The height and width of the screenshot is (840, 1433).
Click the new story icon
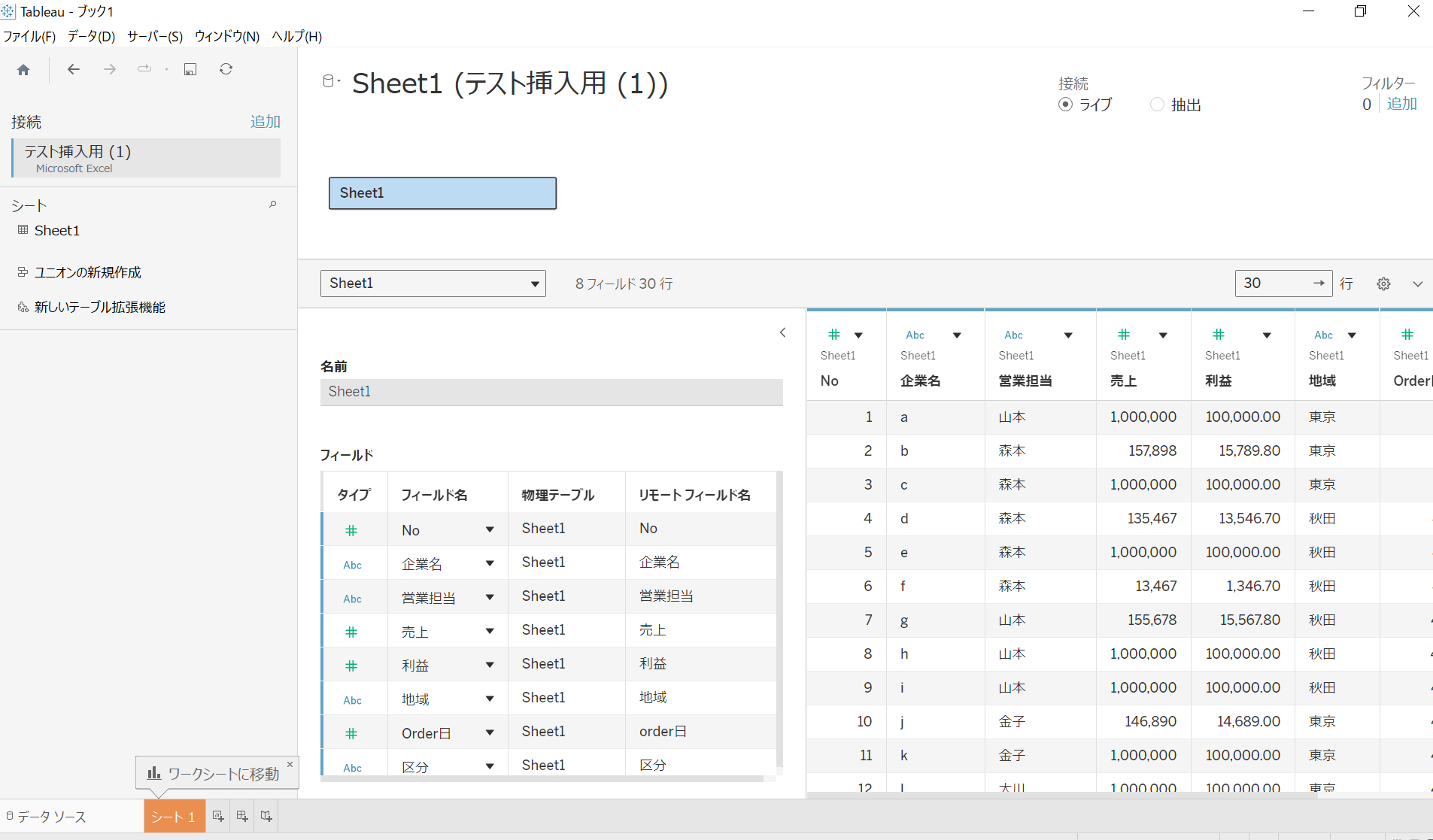coord(266,817)
